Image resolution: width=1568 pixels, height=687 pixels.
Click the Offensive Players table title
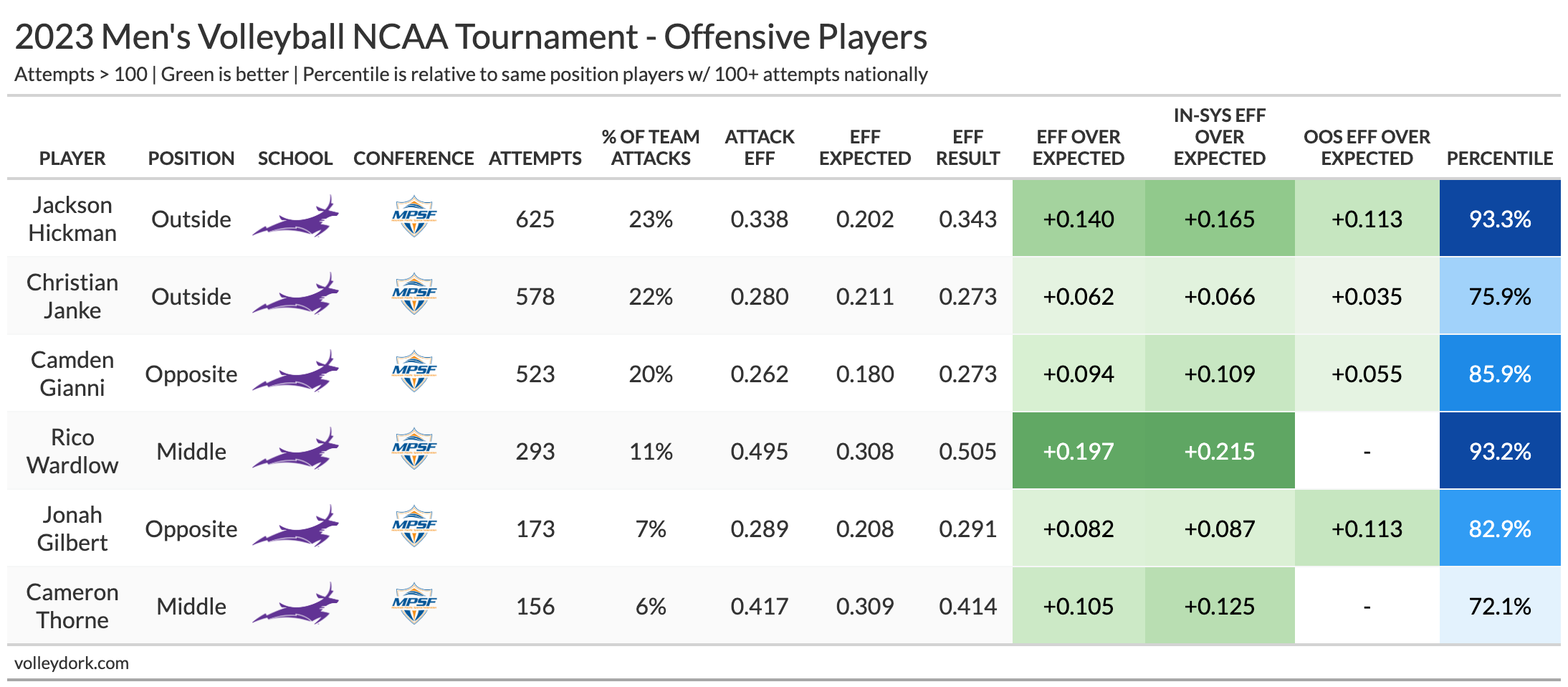(471, 37)
